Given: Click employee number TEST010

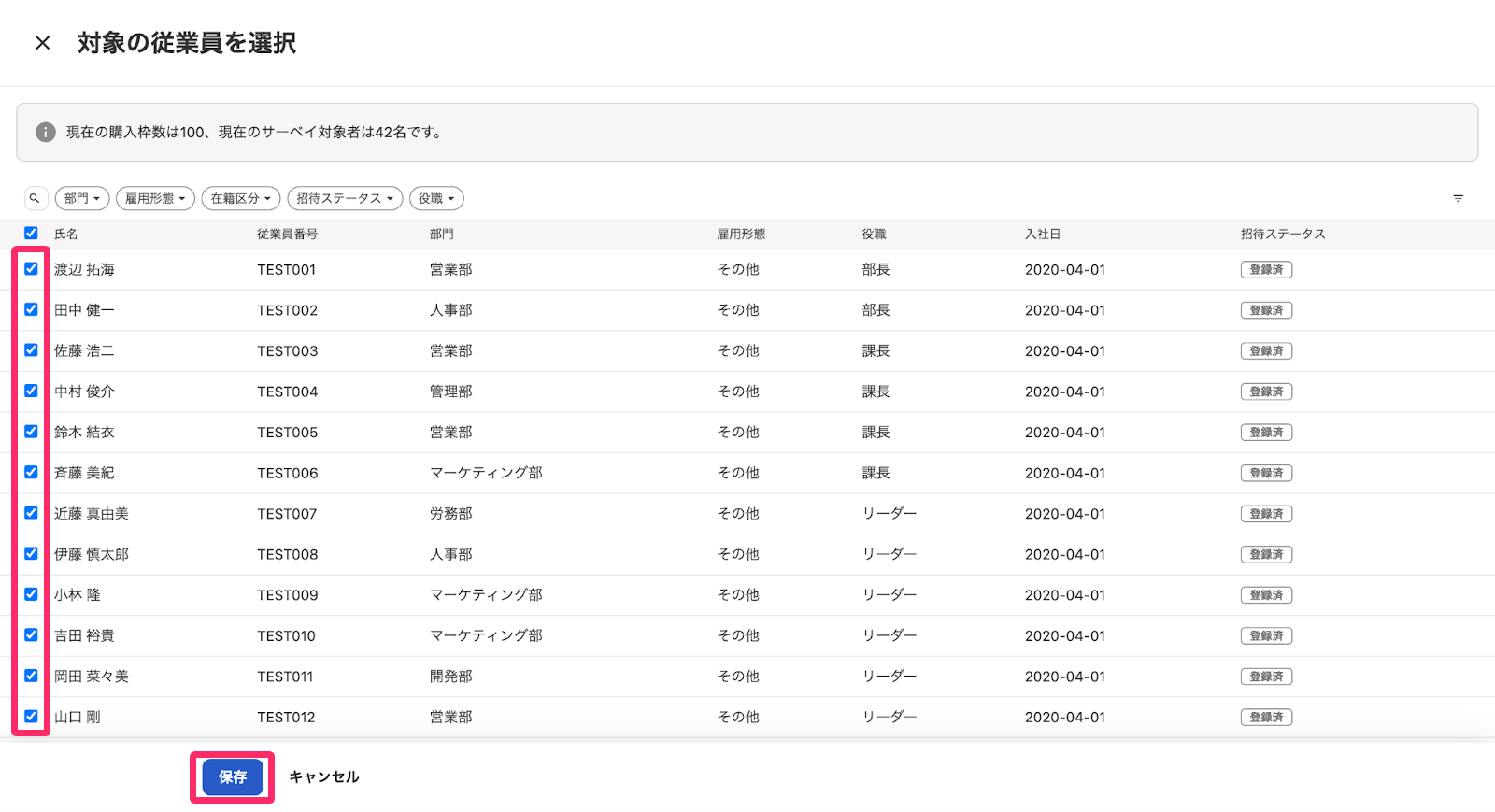Looking at the screenshot, I should click(x=287, y=635).
